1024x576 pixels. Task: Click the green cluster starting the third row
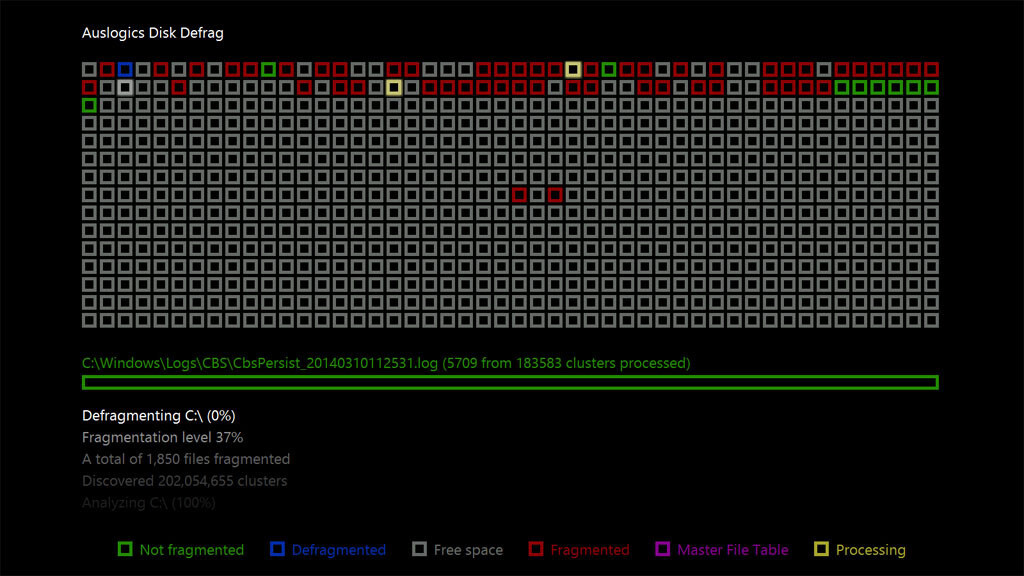coord(88,104)
